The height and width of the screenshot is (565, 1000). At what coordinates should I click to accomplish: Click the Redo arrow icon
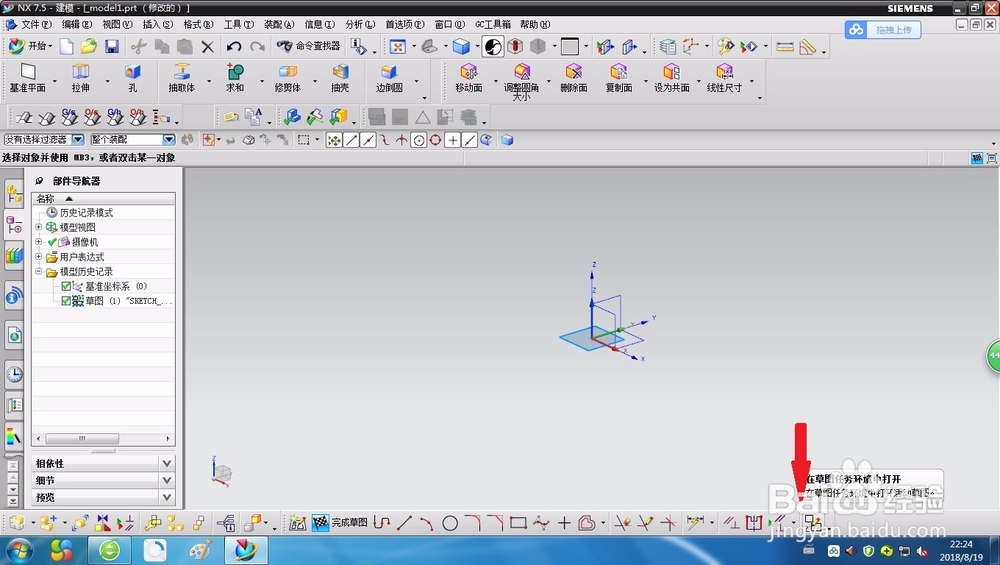pyautogui.click(x=257, y=47)
